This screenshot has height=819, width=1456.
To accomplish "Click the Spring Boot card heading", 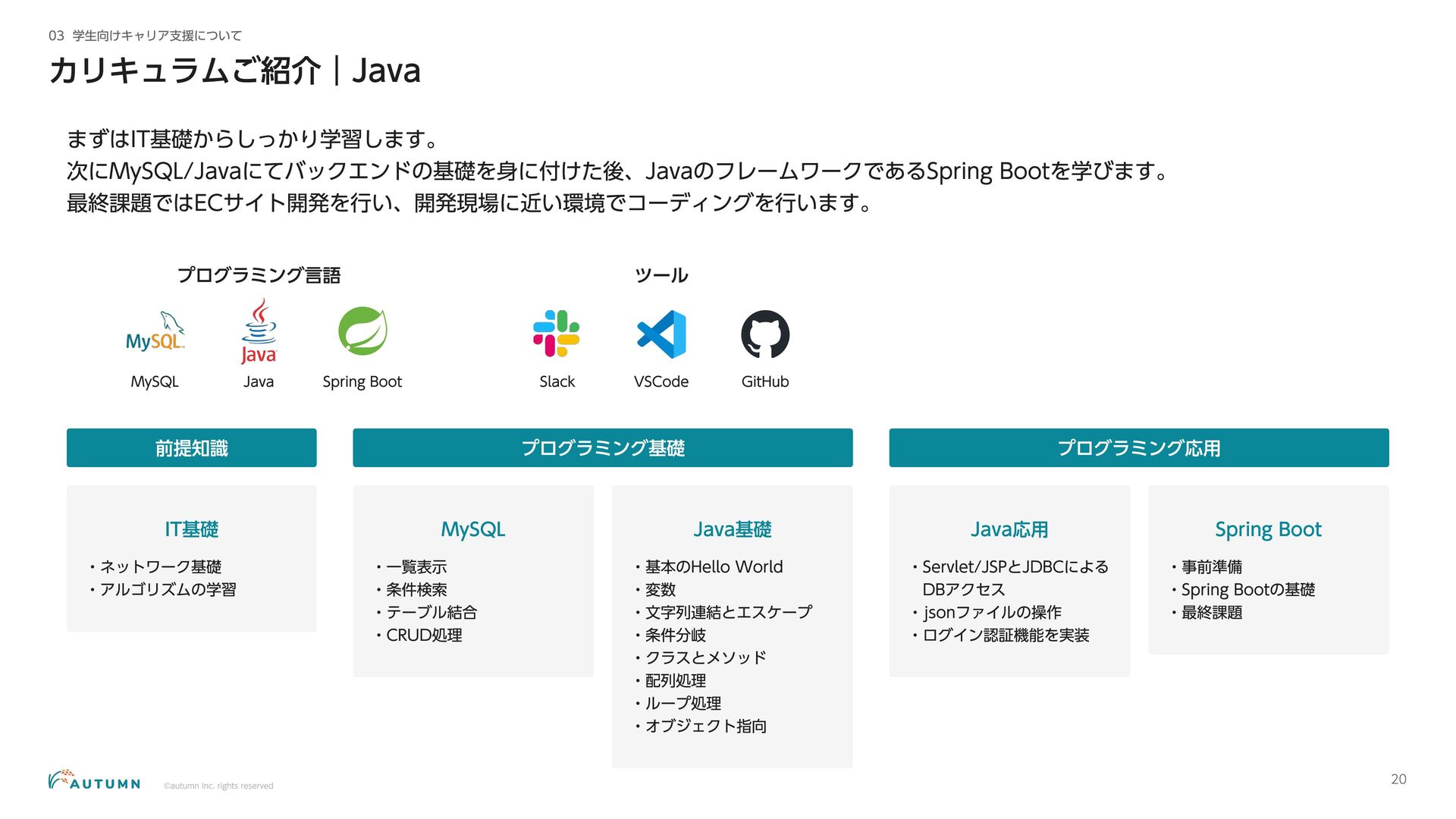I will click(x=1269, y=529).
